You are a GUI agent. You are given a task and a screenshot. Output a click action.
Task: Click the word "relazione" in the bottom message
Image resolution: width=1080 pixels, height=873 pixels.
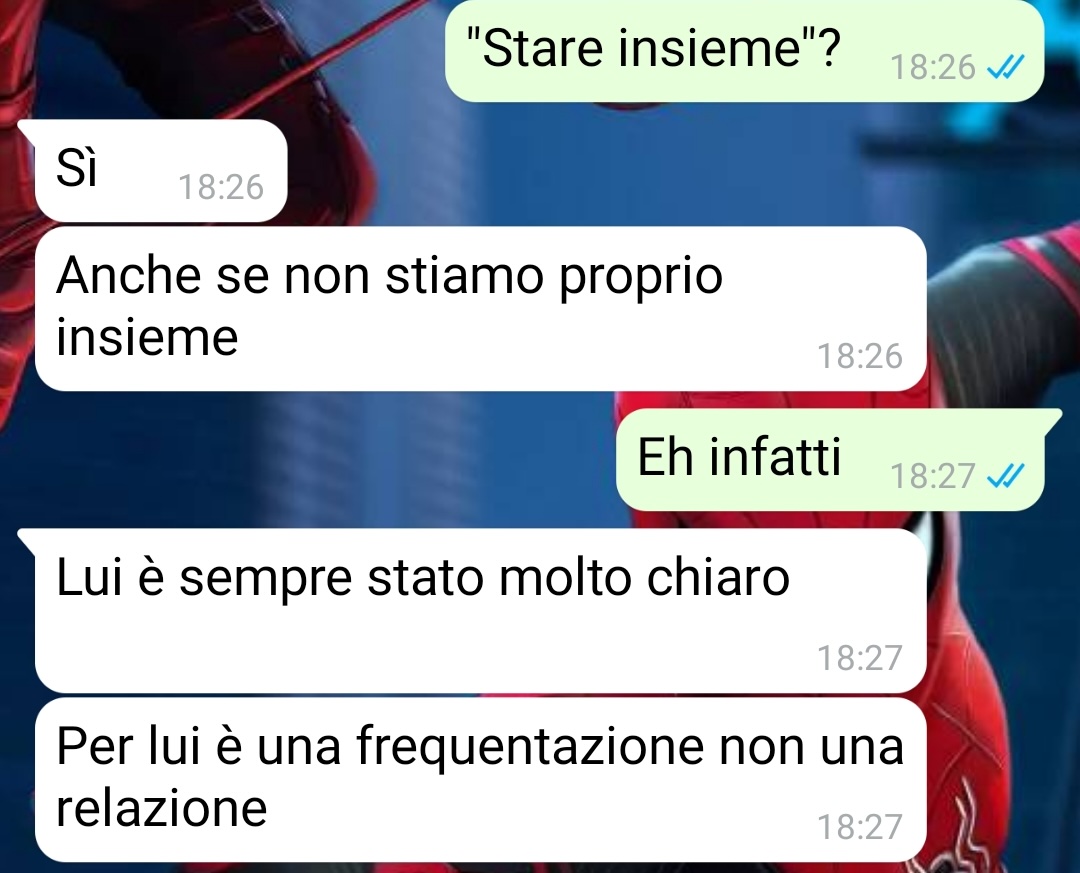(162, 808)
